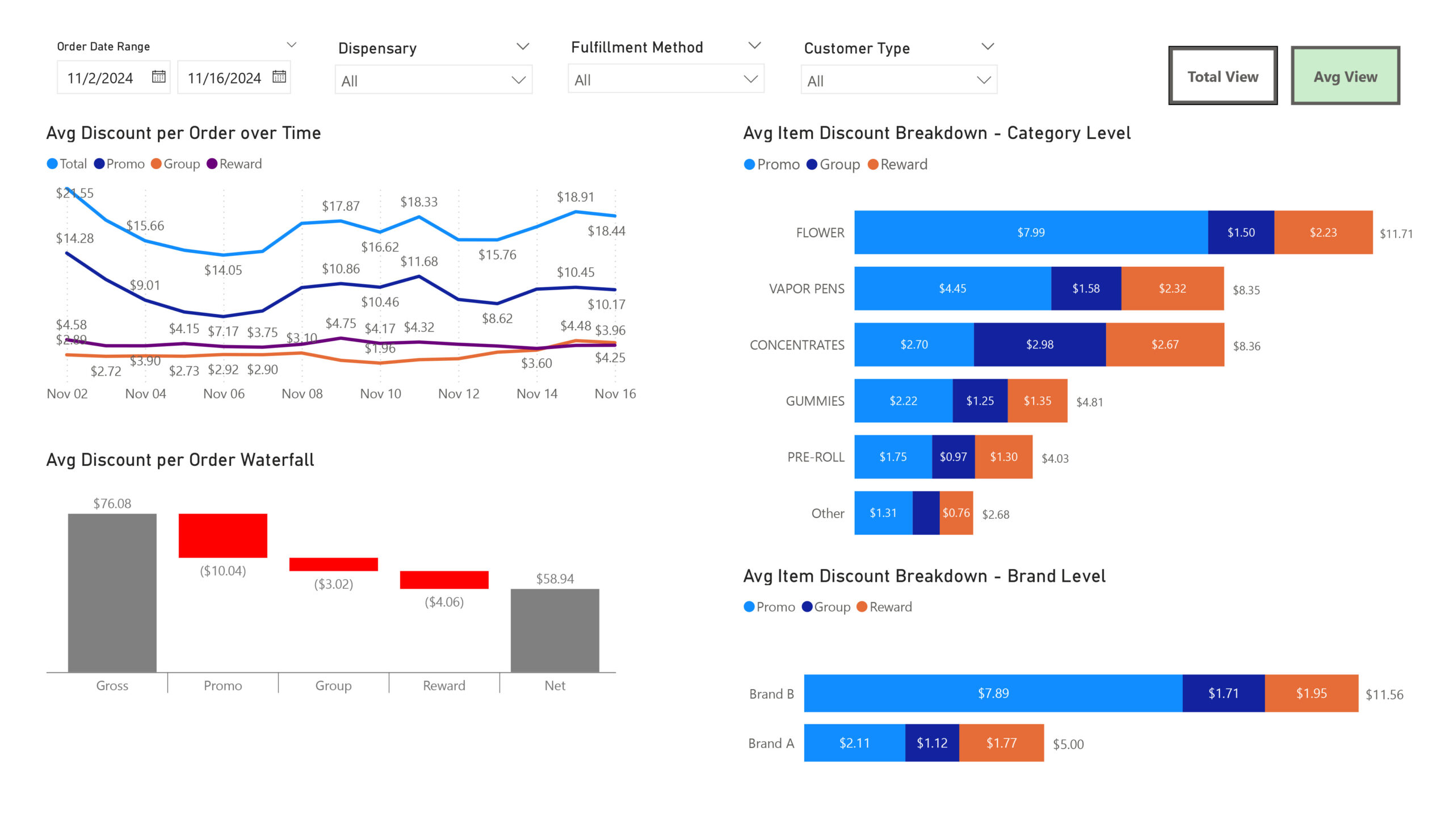Image resolution: width=1453 pixels, height=840 pixels.
Task: Click the Reward legend dot in Brand Level chart
Action: pos(862,607)
